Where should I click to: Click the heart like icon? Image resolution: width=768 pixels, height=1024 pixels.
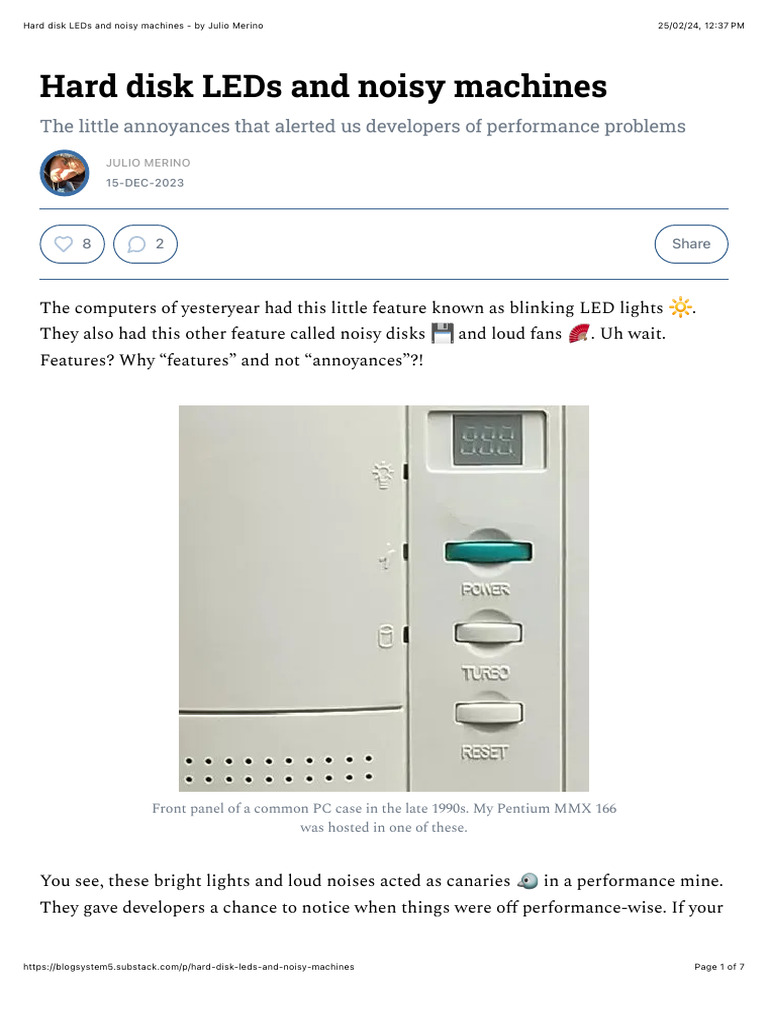[x=63, y=244]
